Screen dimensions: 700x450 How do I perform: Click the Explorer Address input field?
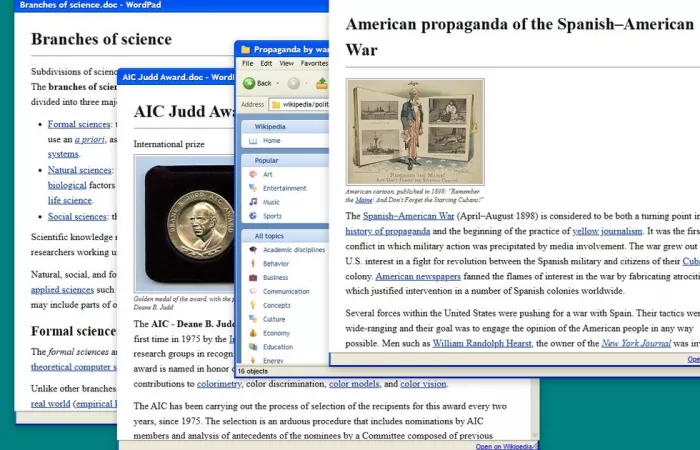pos(299,104)
